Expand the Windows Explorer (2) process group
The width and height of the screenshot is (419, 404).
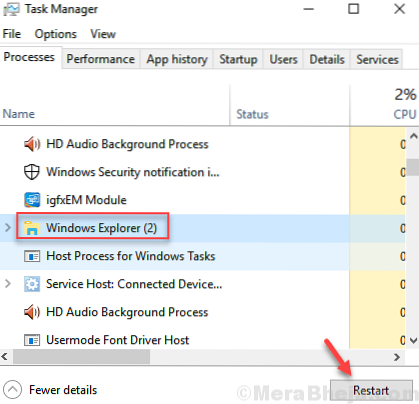pyautogui.click(x=8, y=228)
